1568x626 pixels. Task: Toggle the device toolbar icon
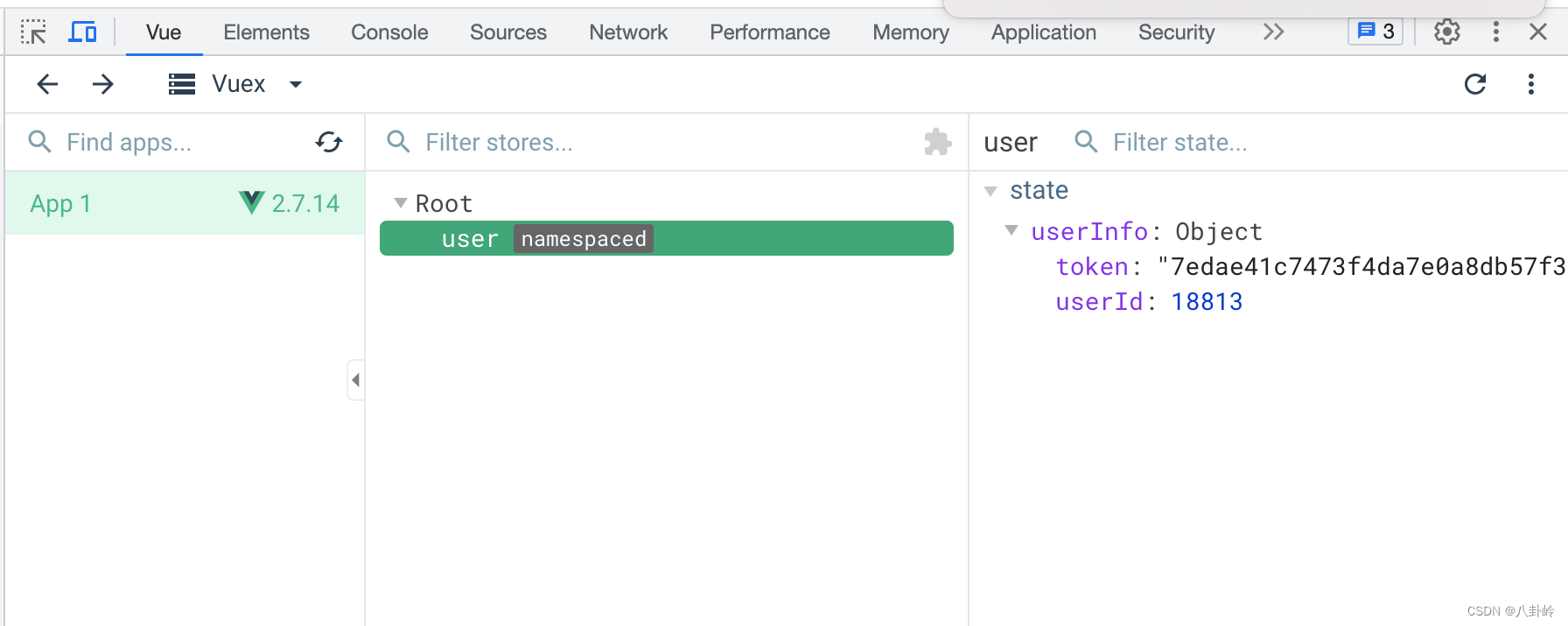[83, 32]
